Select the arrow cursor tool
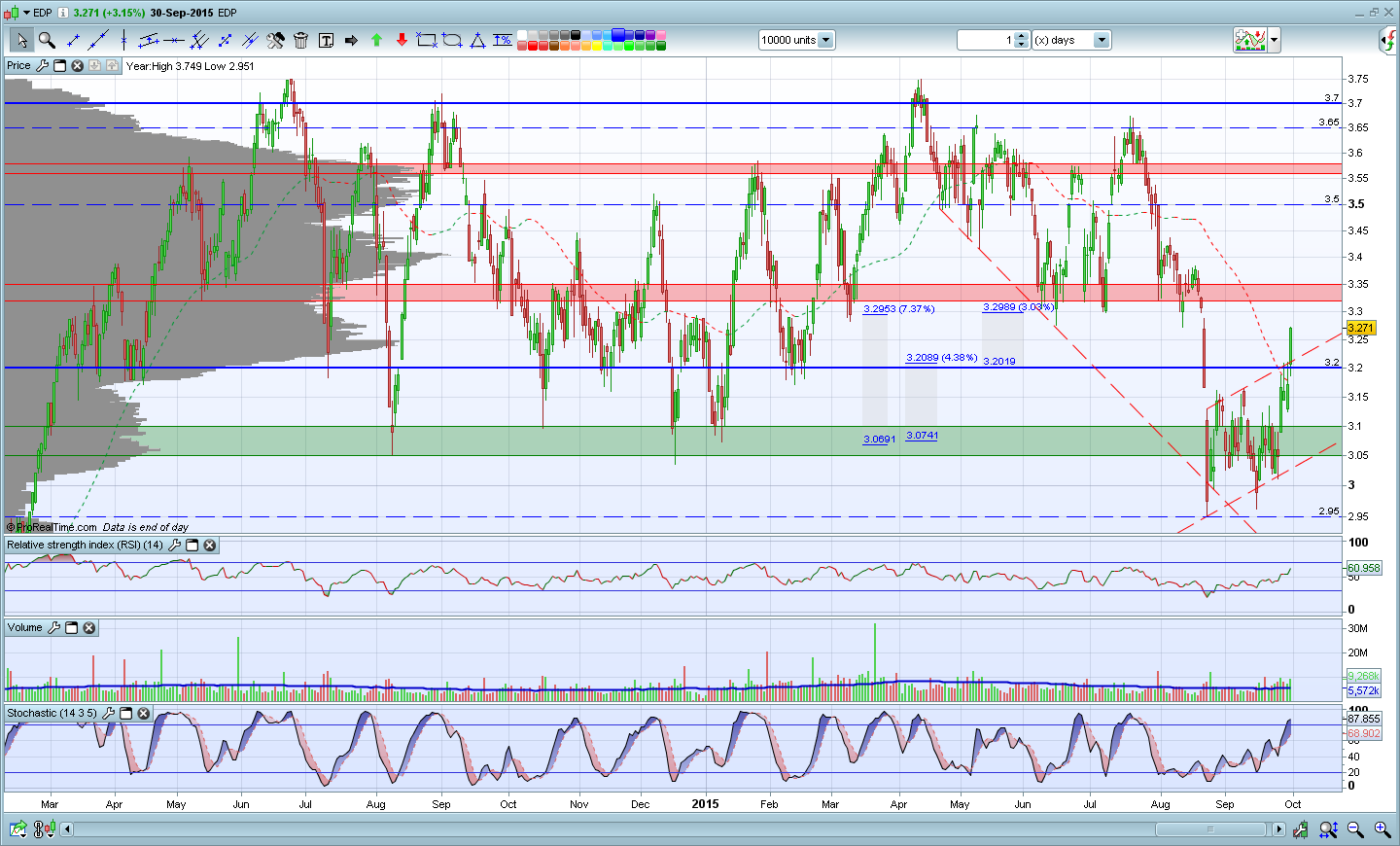1400x846 pixels. (x=21, y=40)
